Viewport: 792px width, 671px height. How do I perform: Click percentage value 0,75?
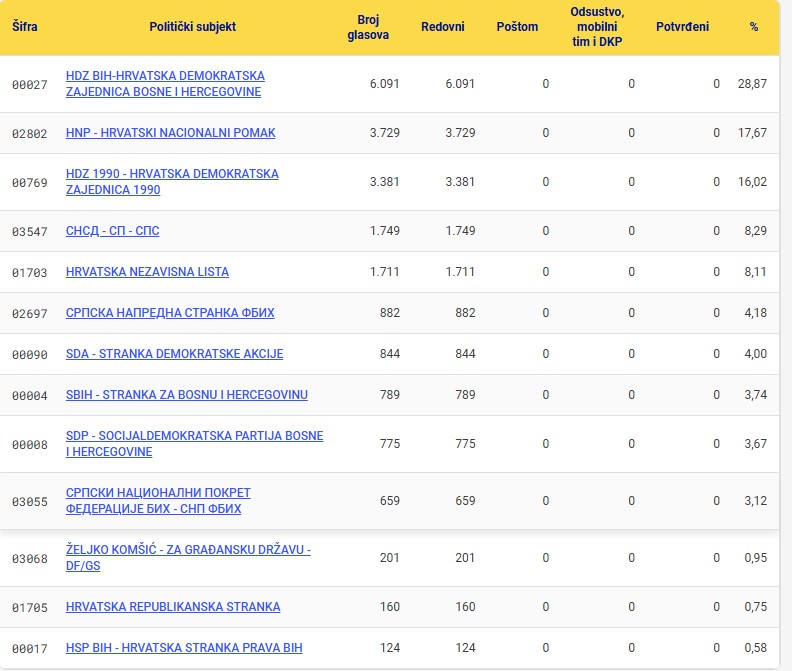tap(755, 606)
